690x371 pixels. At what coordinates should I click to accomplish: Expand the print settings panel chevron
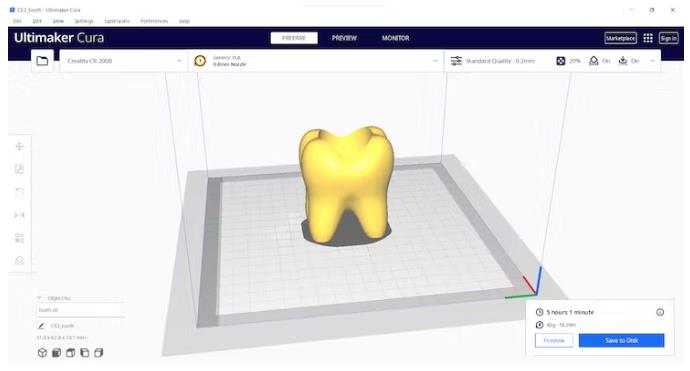[x=652, y=61]
